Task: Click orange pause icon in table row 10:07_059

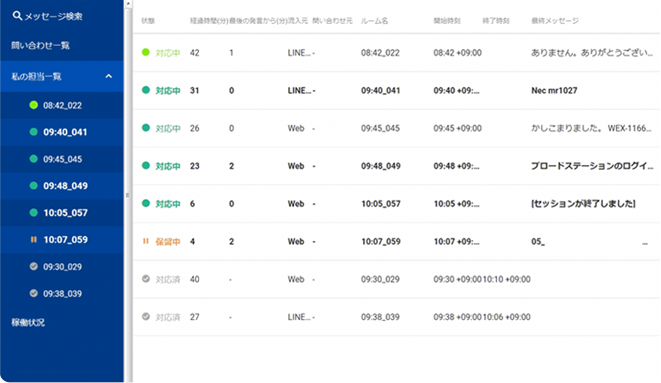Action: tap(145, 241)
